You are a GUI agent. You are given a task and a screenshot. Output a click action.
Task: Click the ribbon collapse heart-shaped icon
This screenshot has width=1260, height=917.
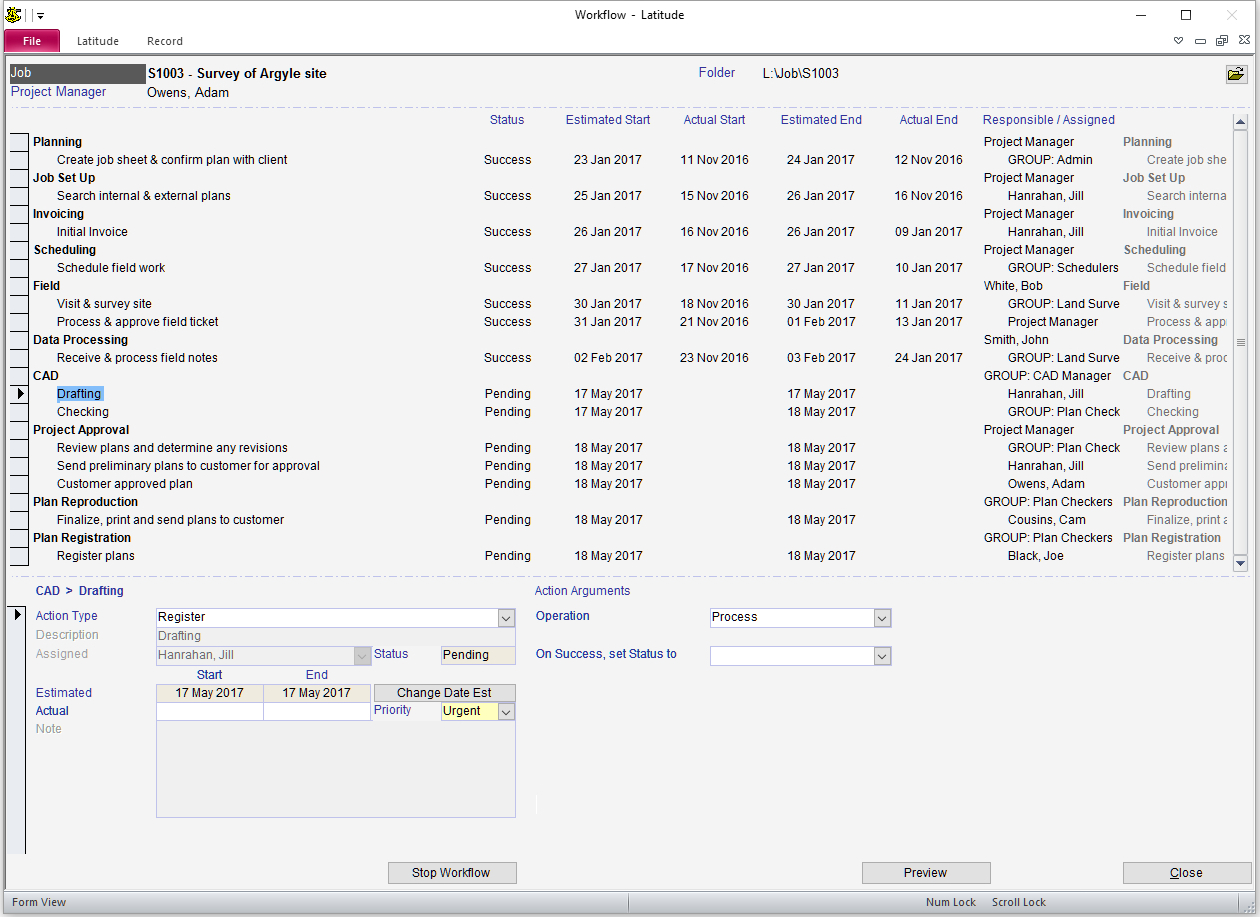[1178, 41]
